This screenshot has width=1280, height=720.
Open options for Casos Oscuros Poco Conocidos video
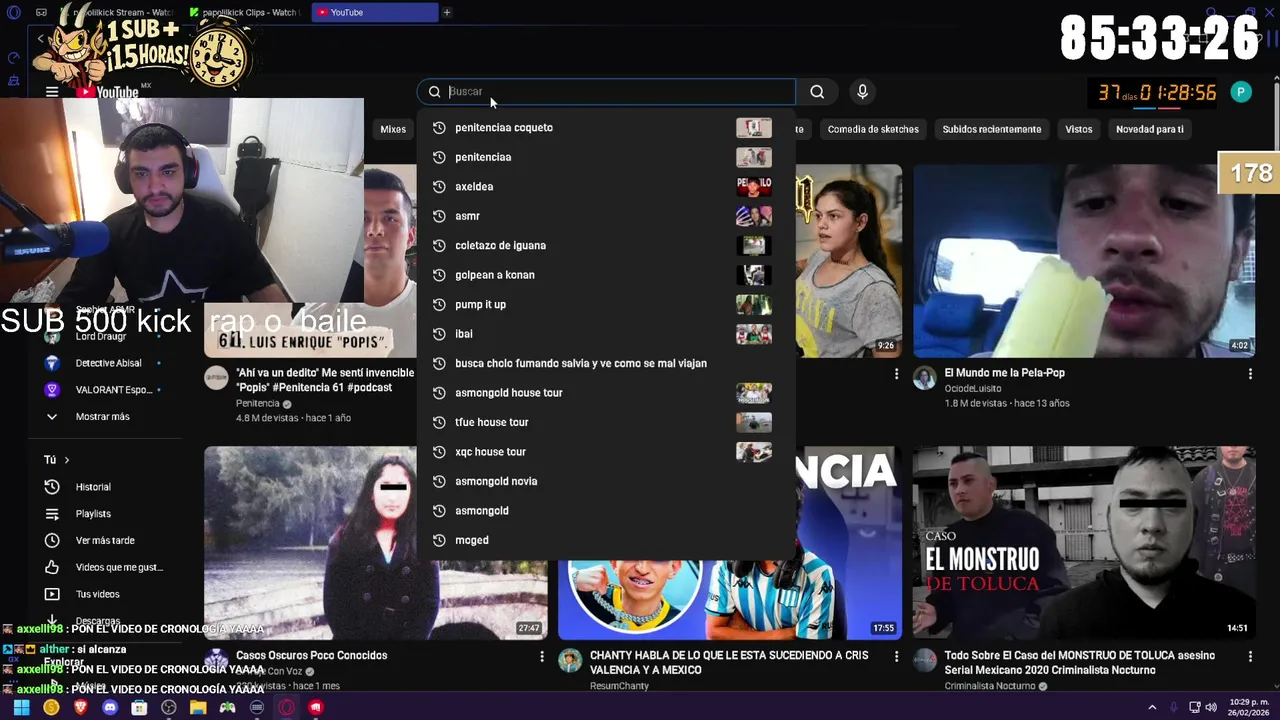click(542, 657)
